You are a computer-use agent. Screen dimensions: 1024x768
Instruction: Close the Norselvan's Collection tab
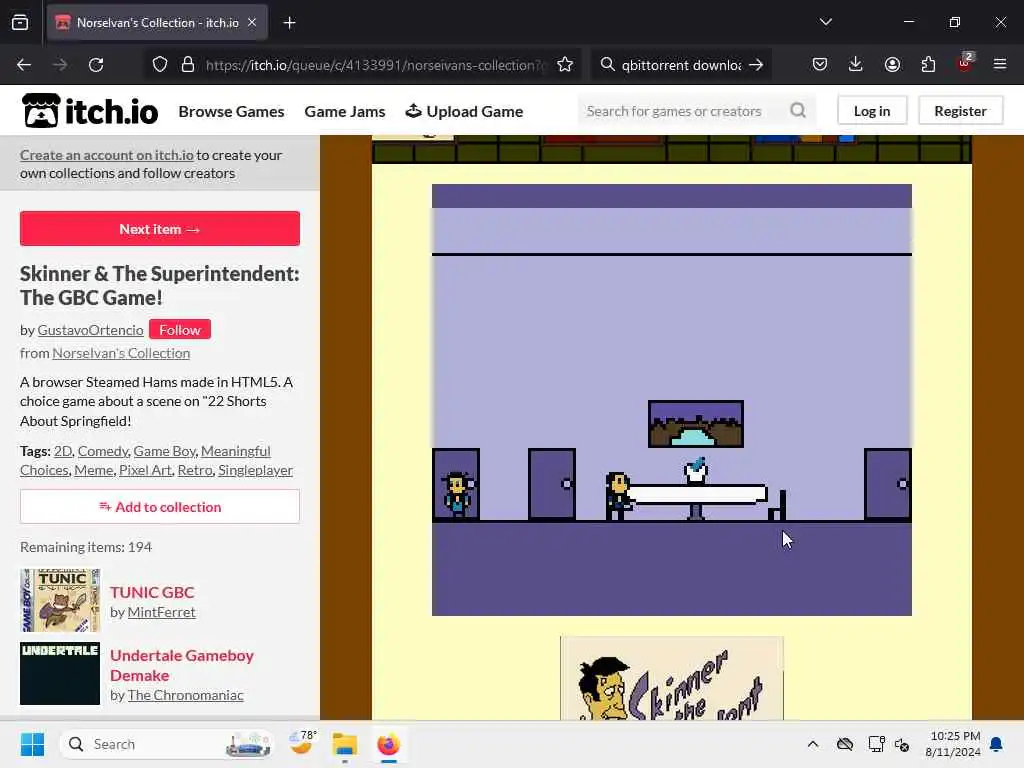click(x=252, y=22)
